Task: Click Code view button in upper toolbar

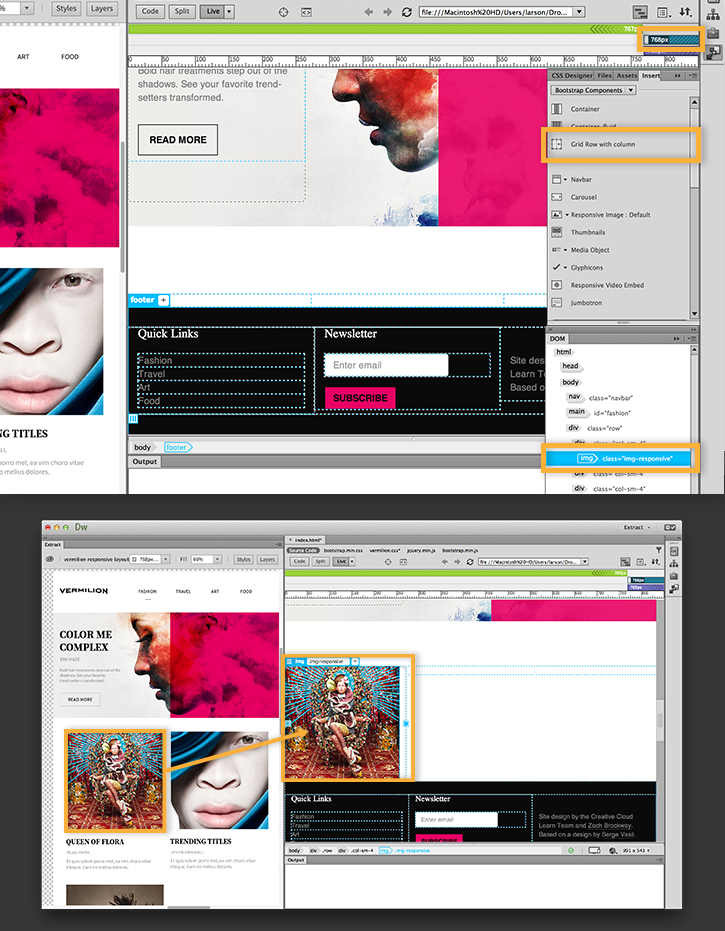Action: tap(150, 11)
